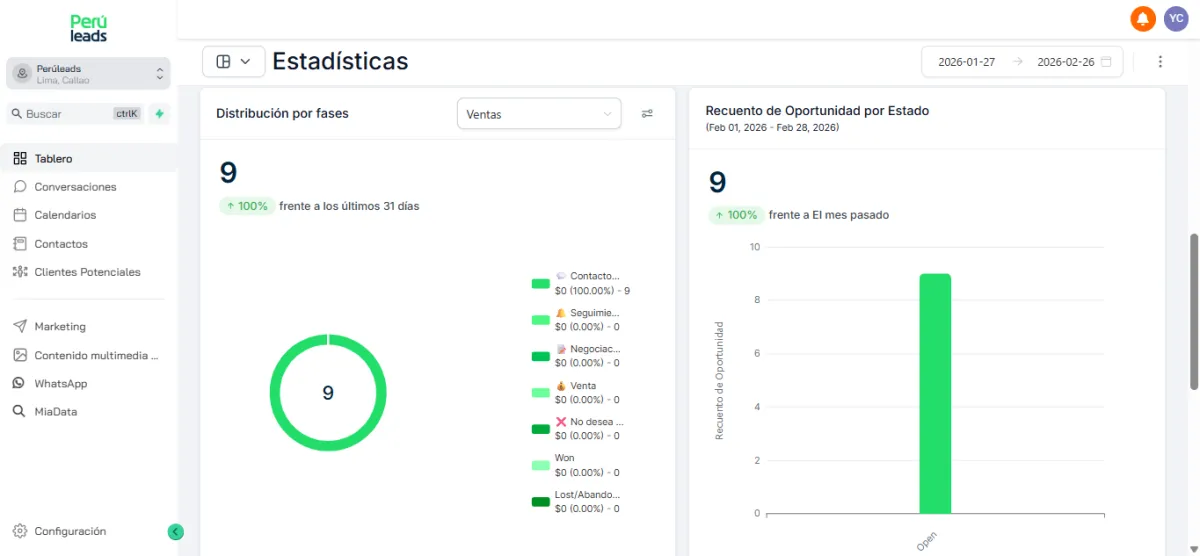Click the WhatsApp icon in sidebar
Screen dimensions: 1200x556
[x=20, y=383]
